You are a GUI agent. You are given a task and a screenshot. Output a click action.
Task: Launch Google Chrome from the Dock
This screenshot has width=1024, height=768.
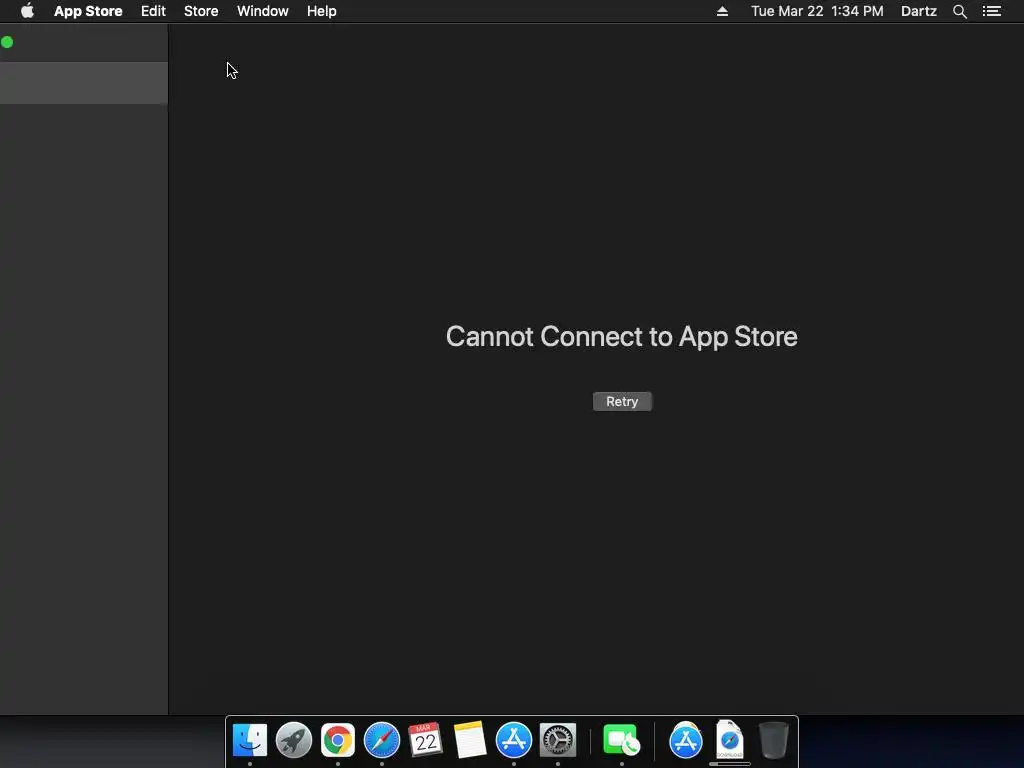coord(338,740)
